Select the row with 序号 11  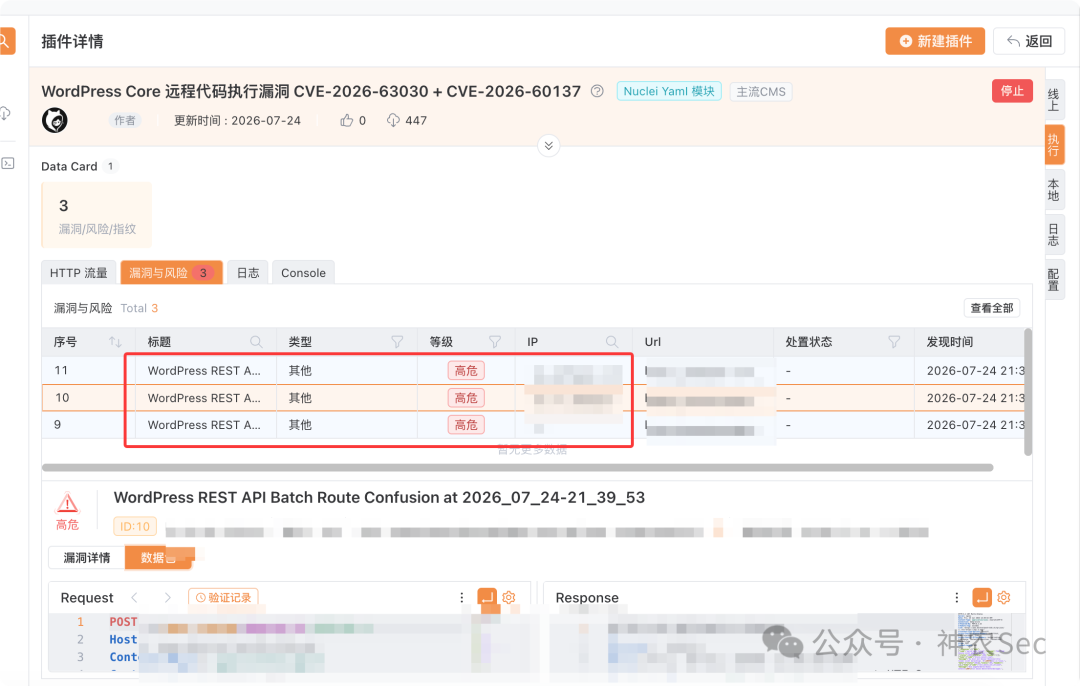tap(533, 371)
